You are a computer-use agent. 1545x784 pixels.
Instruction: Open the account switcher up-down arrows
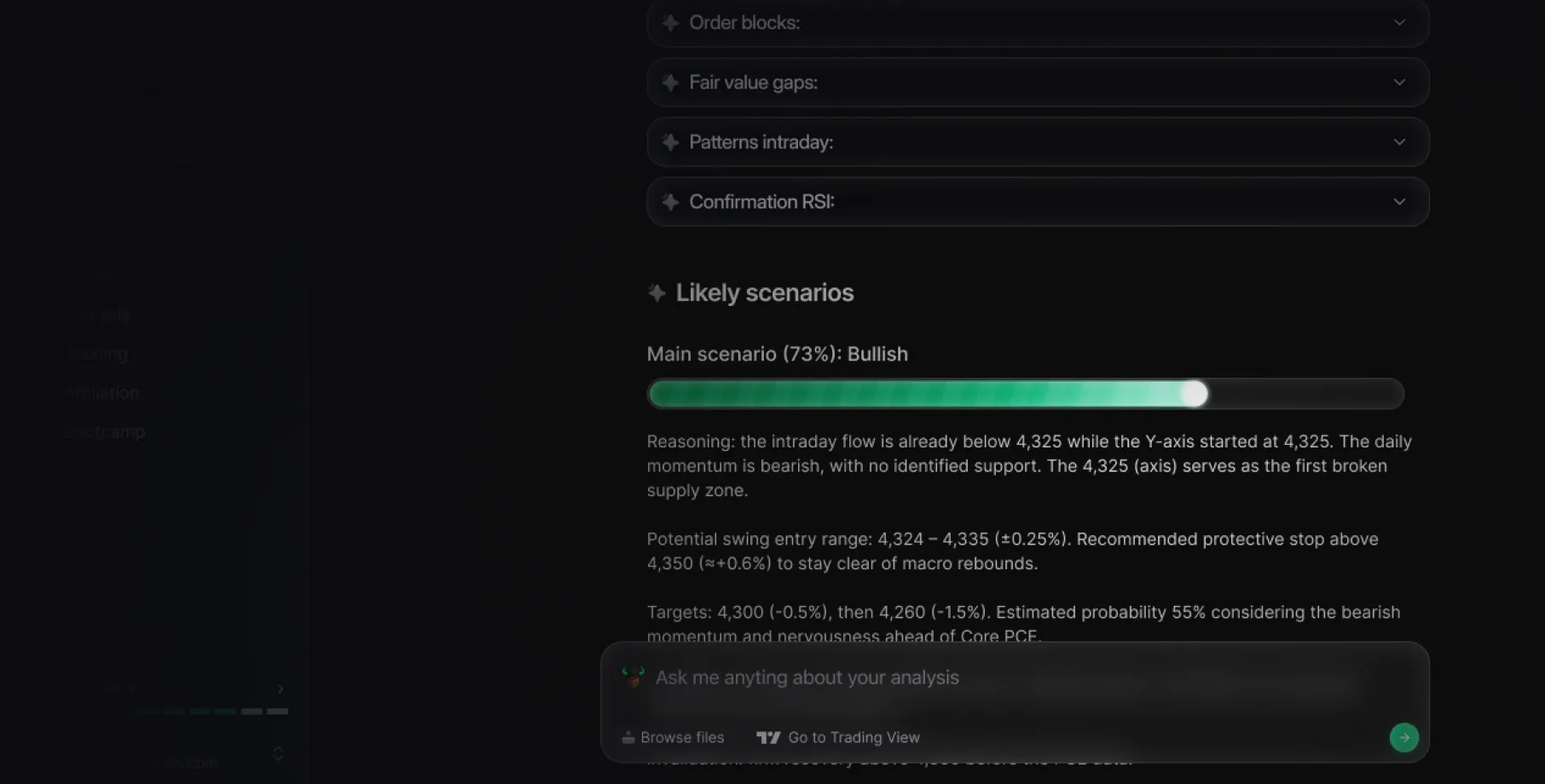click(278, 753)
